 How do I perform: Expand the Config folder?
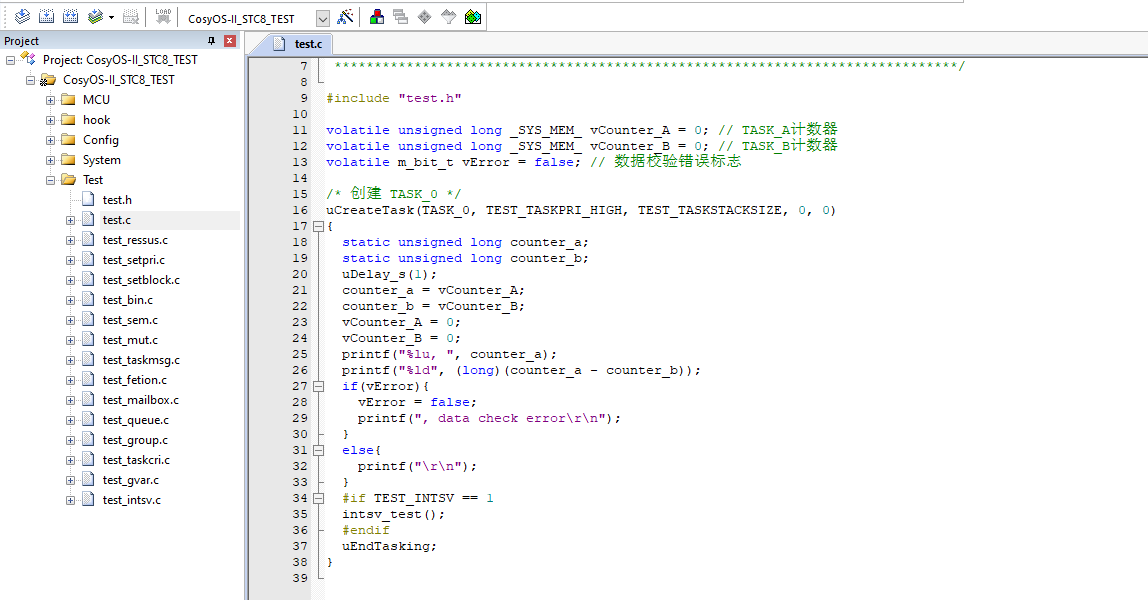pyautogui.click(x=50, y=140)
